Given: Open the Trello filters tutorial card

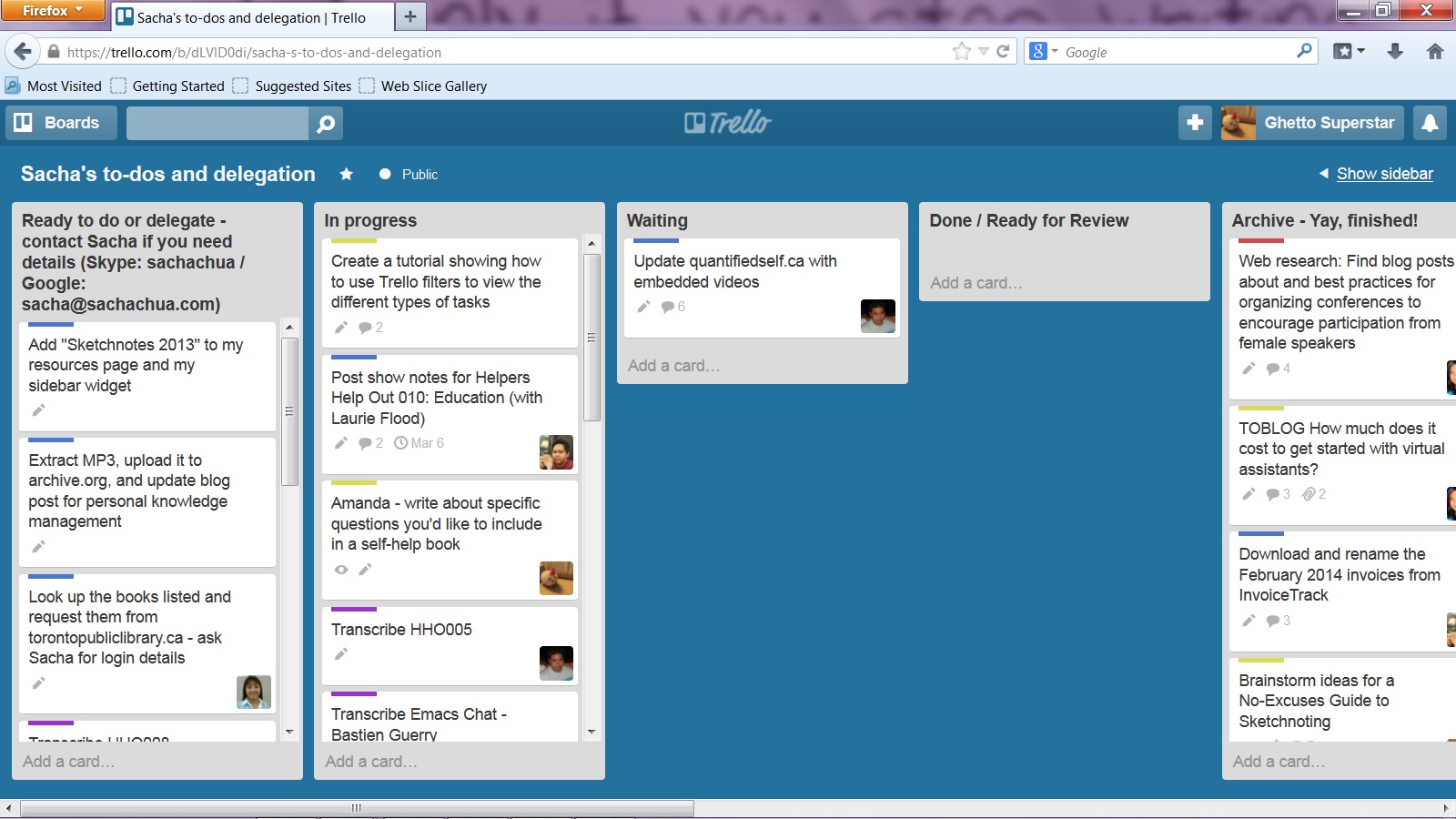Looking at the screenshot, I should tap(450, 292).
